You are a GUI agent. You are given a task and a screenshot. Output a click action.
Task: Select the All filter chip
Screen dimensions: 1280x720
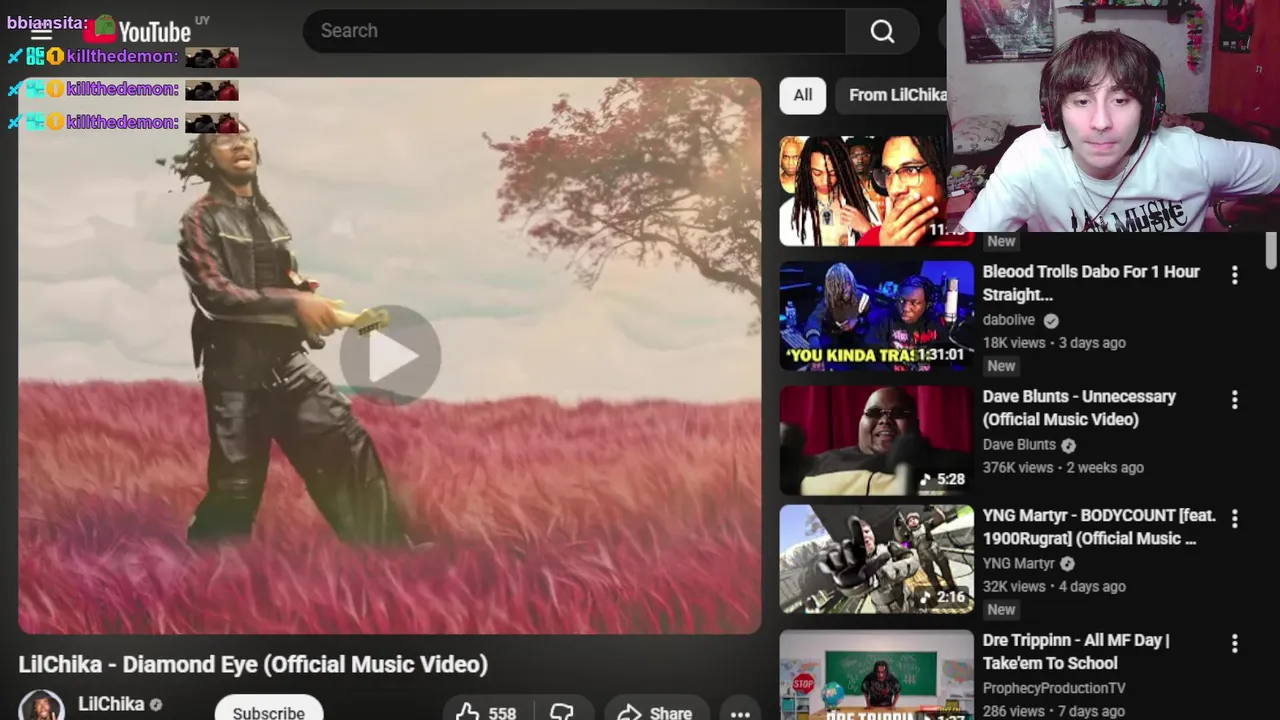coord(803,95)
